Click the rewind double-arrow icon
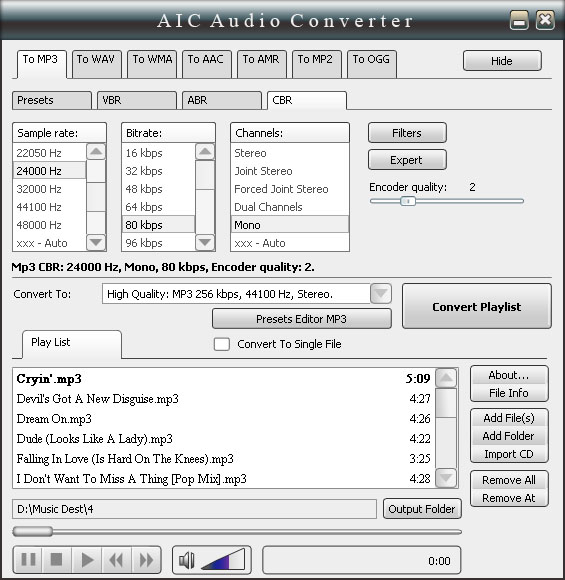Screen dimensions: 565x580 coord(117,559)
